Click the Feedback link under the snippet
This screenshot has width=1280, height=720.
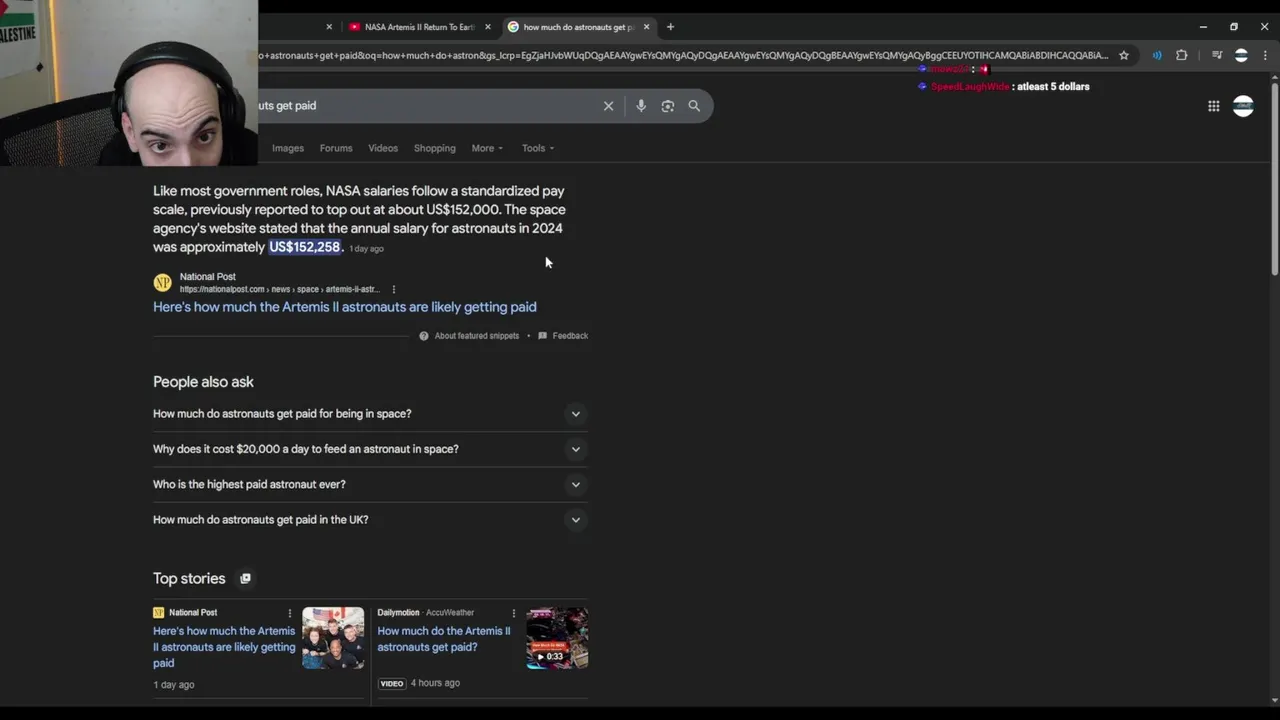pos(570,336)
